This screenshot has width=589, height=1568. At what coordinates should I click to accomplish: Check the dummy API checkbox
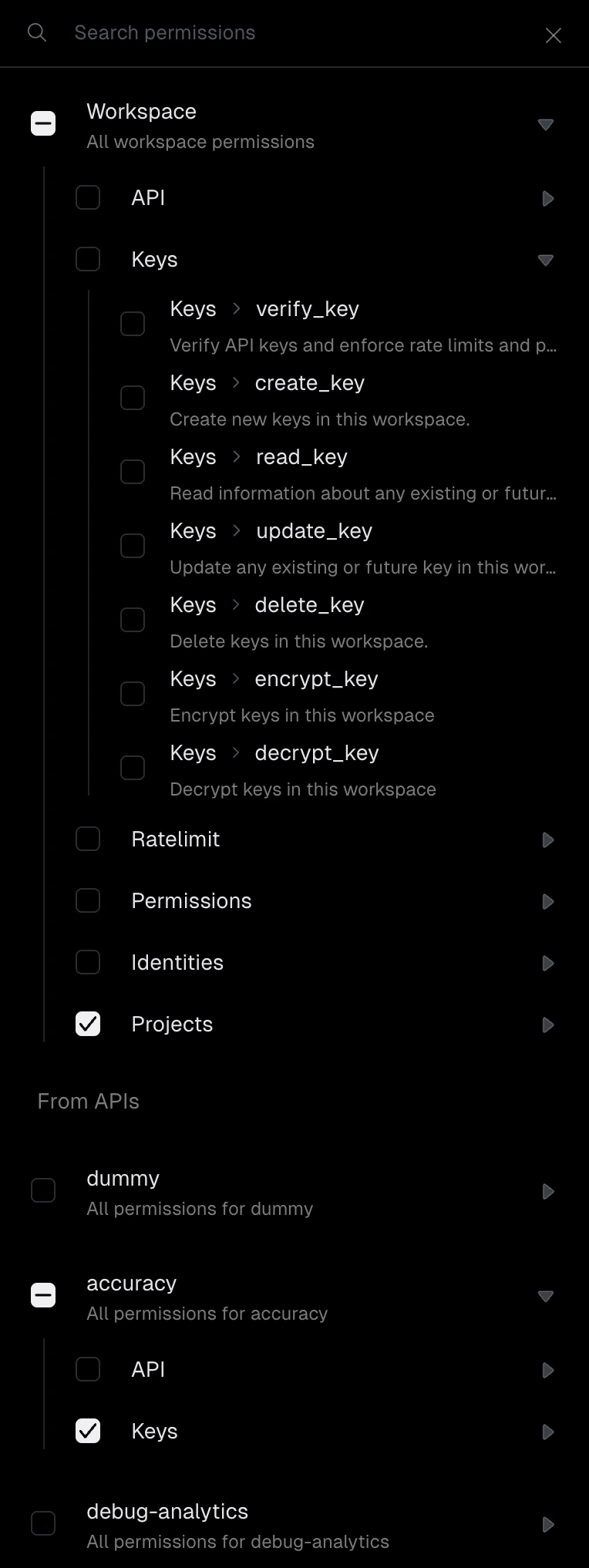tap(43, 1190)
